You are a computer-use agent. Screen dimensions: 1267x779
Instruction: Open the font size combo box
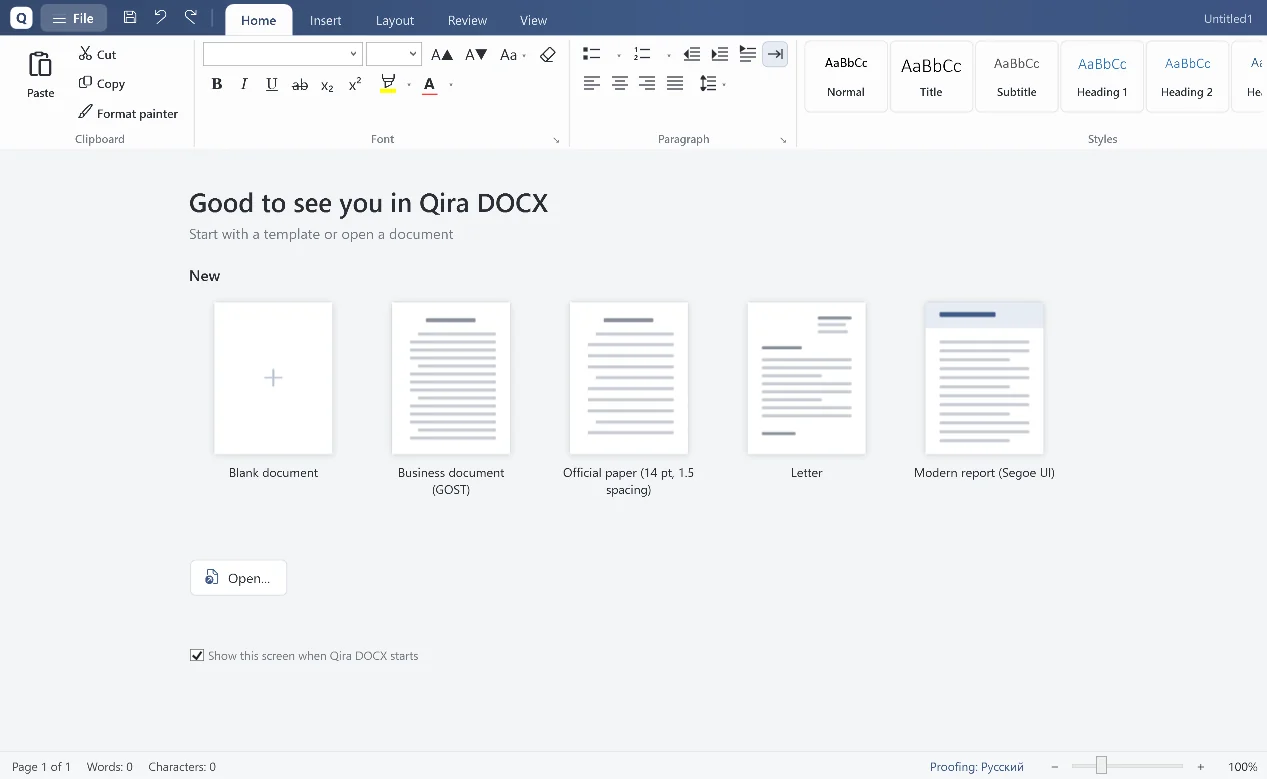pos(394,54)
